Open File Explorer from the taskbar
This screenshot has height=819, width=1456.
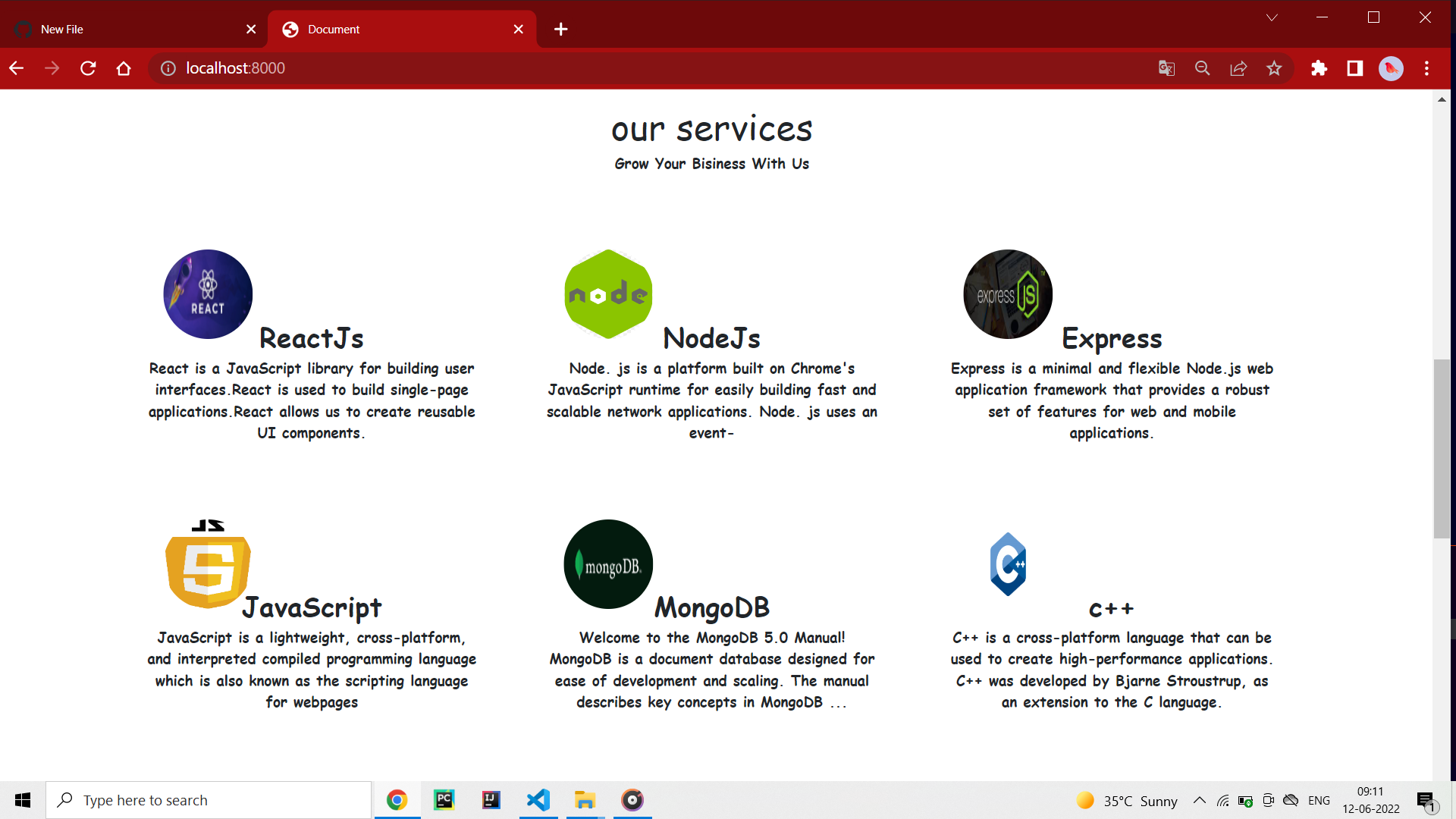tap(585, 800)
